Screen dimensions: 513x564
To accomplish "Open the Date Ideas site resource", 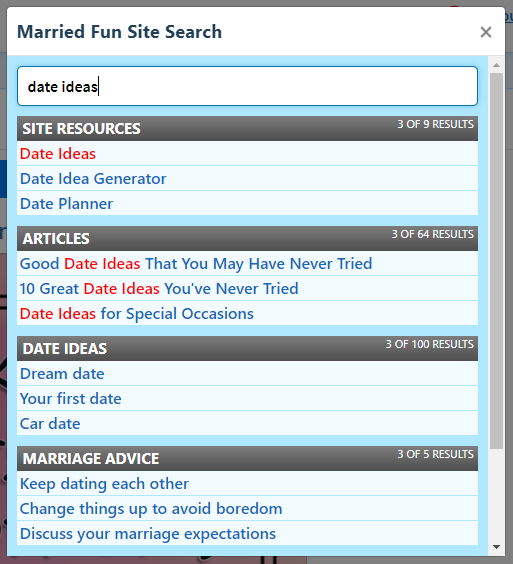I will 58,154.
